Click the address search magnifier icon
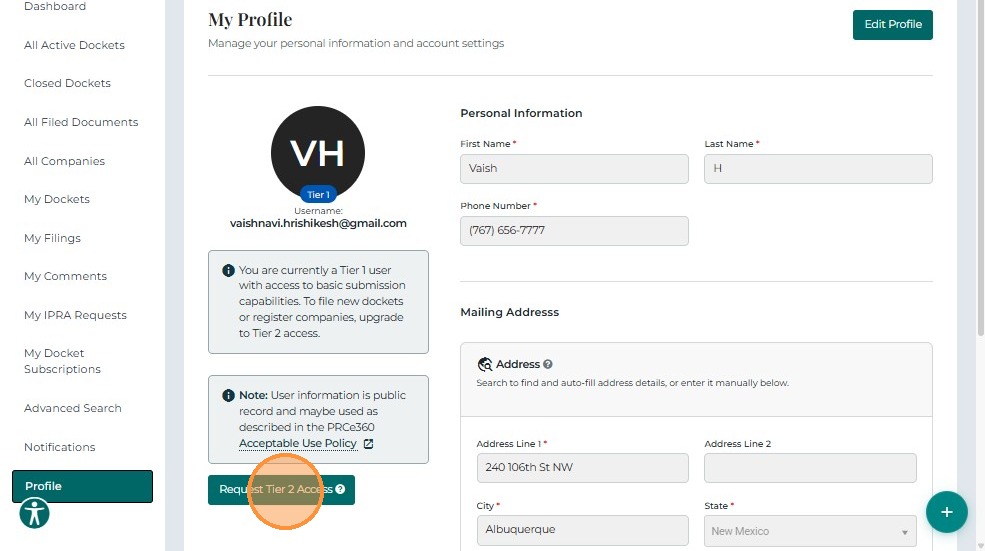The height and width of the screenshot is (551, 985). [485, 365]
